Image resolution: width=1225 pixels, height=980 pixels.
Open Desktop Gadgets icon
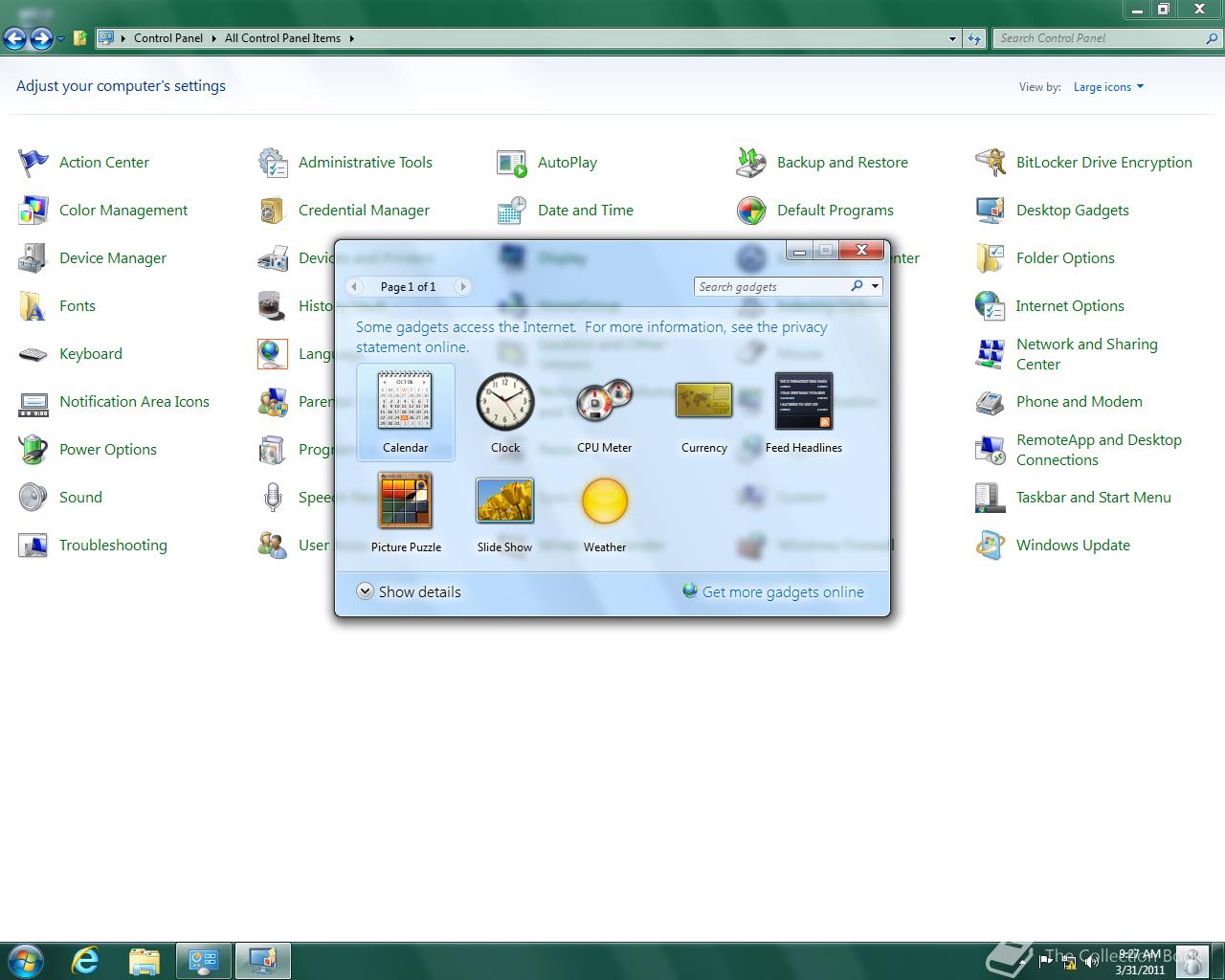[990, 211]
